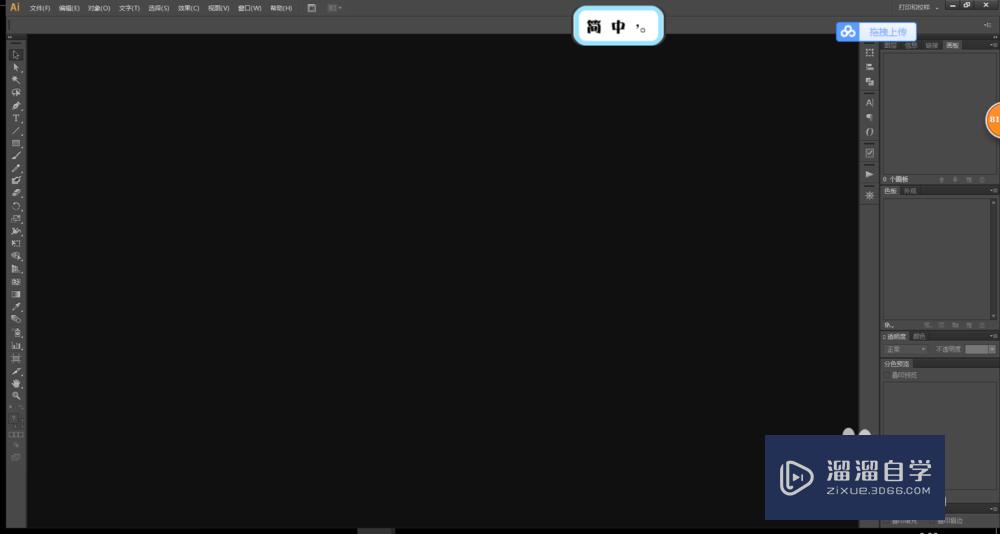Select the Shape Builder tool
1000x534 pixels.
17,256
